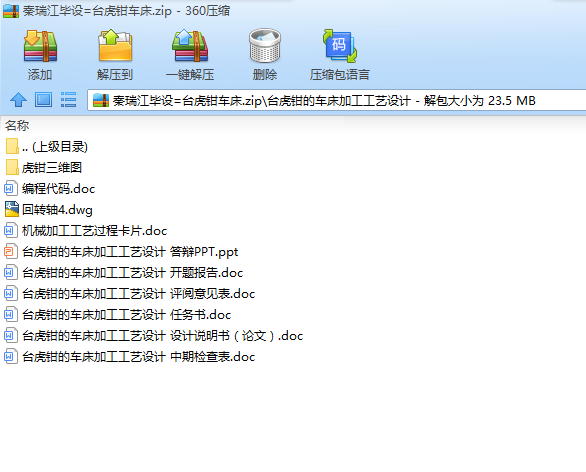The image size is (586, 472).
Task: Select the file 编程代码.doc
Action: (50, 188)
